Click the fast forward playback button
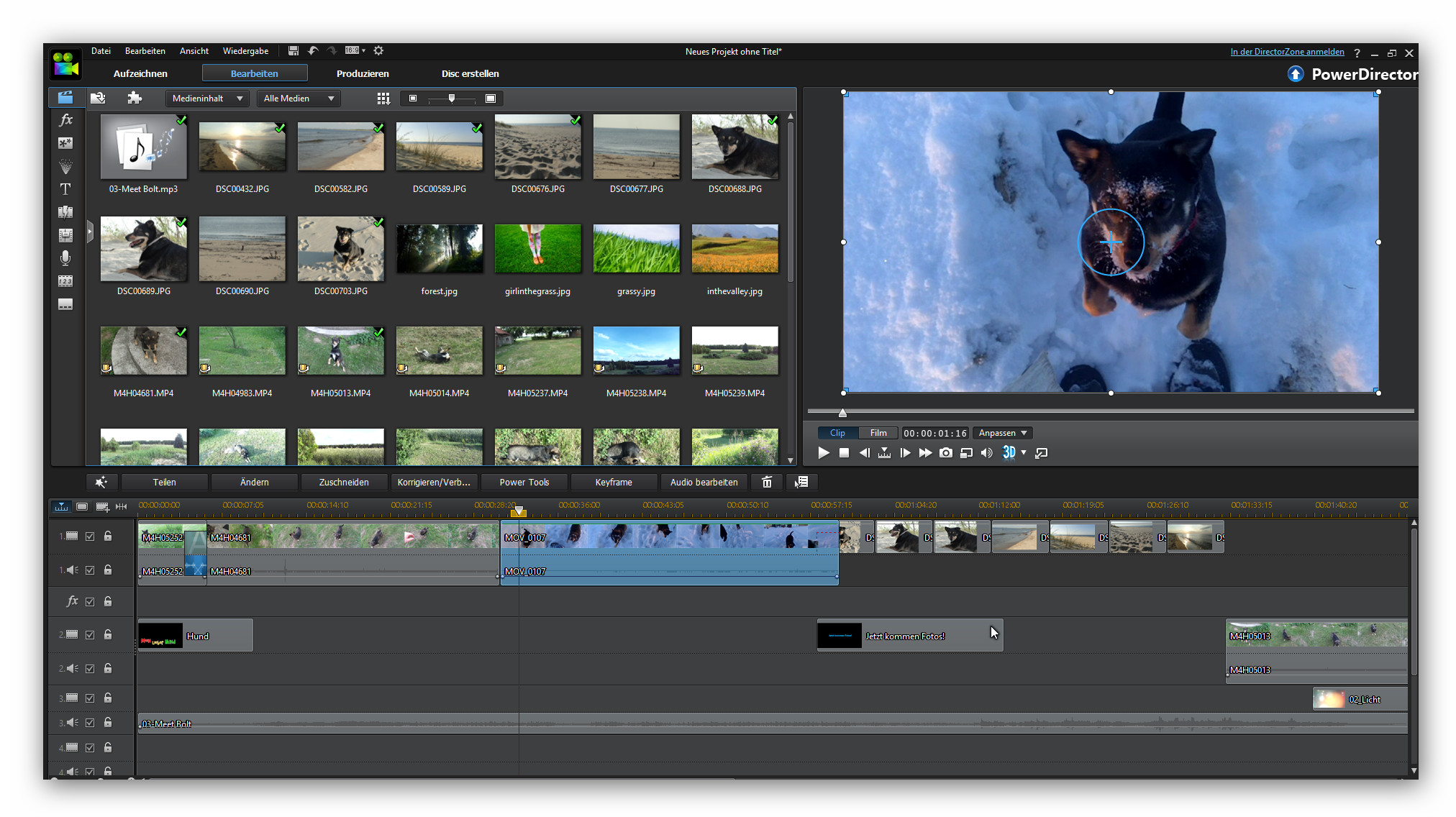The height and width of the screenshot is (817, 1456). (x=925, y=453)
